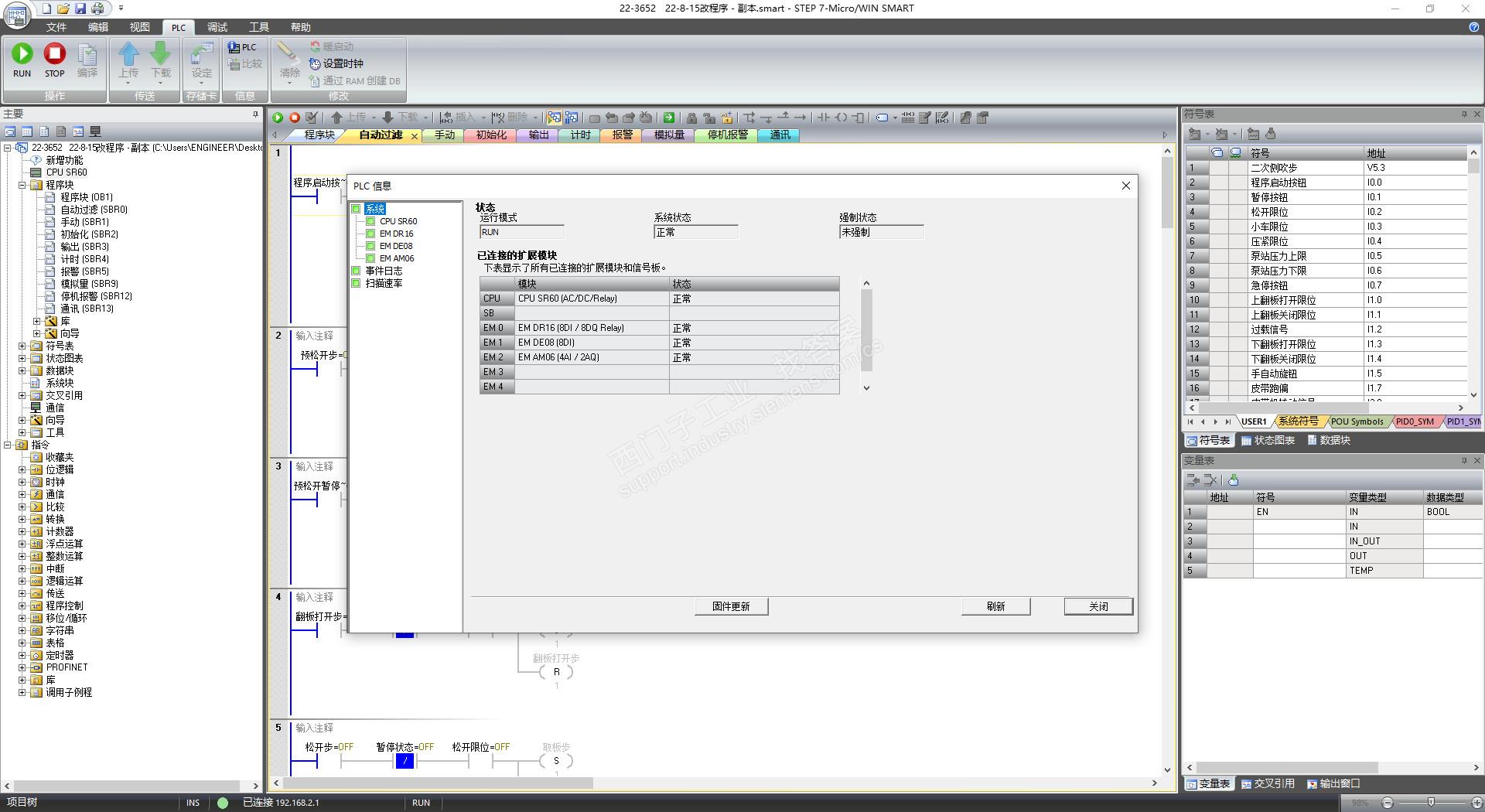Screen dimensions: 1485x812
Task: Click the red STOP button in the ribbon
Action: (54, 60)
